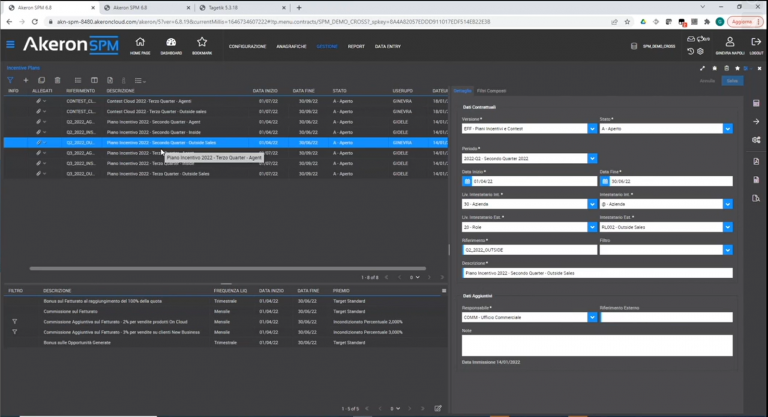768x417 pixels.
Task: Switch to the Filtri Composti tab
Action: (491, 91)
